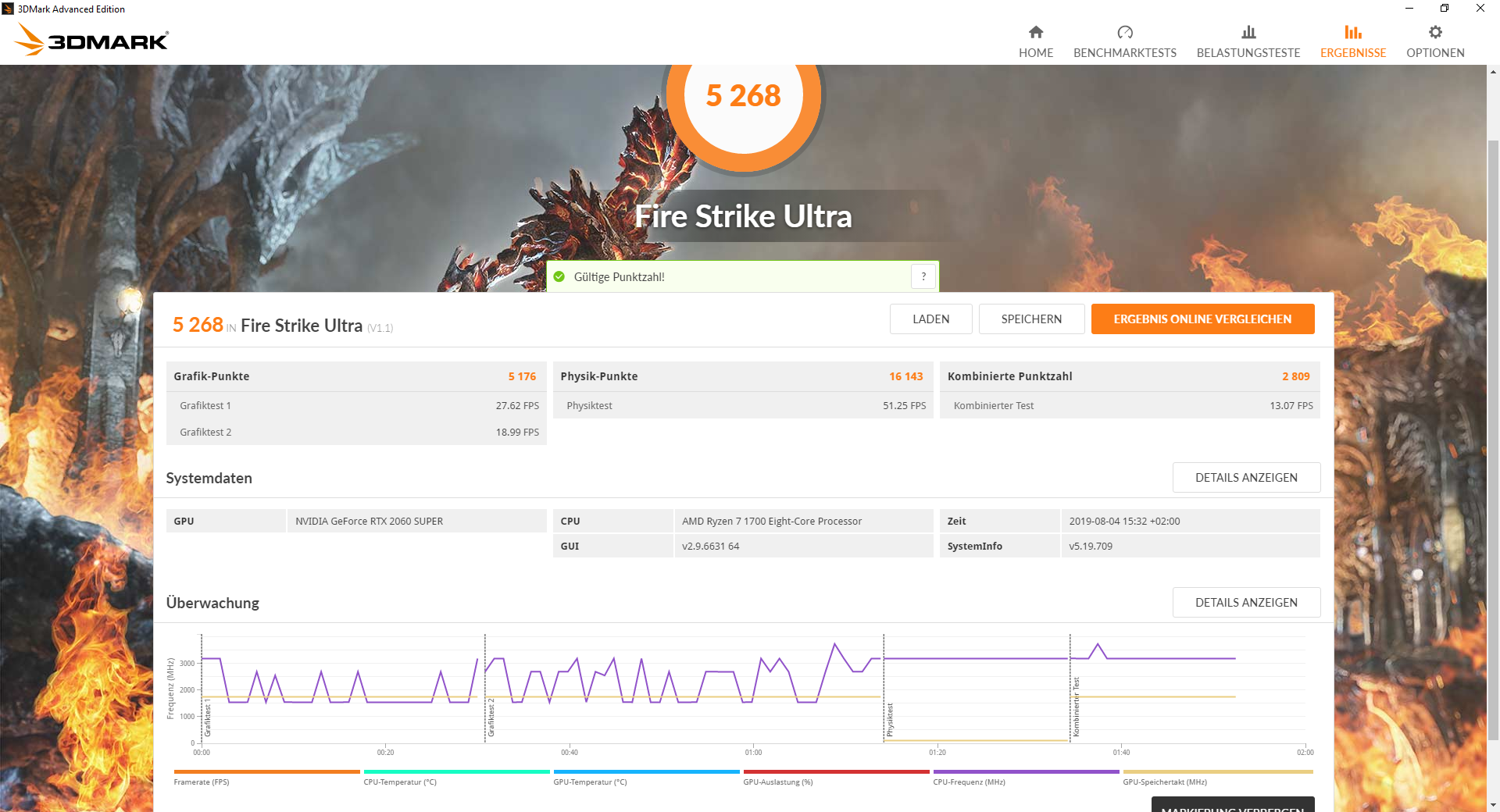The width and height of the screenshot is (1500, 812).
Task: Click AMD Ryzen 7 1700 processor text
Action: coord(772,521)
